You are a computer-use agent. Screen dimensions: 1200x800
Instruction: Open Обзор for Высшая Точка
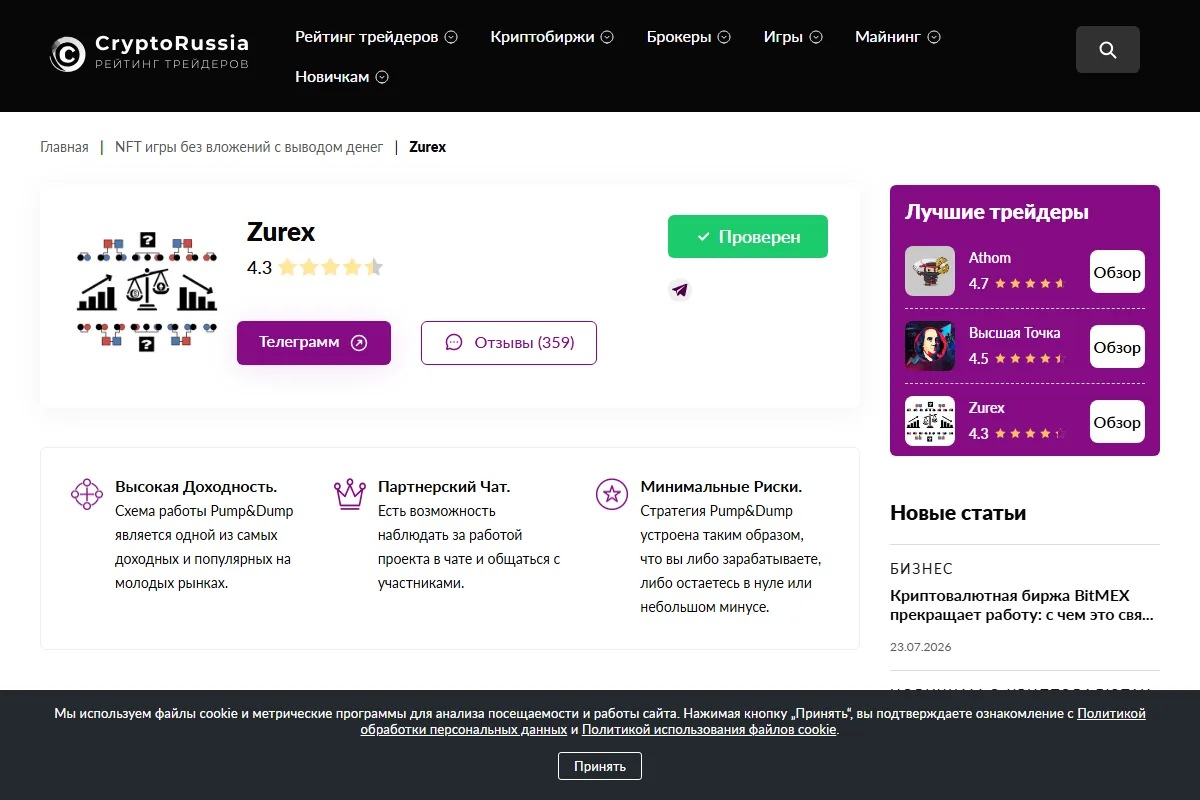coord(1117,347)
